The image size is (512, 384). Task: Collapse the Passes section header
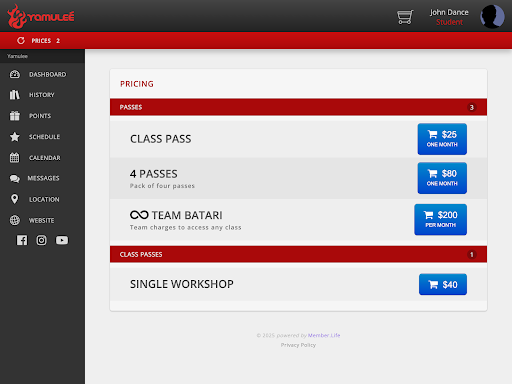click(298, 107)
